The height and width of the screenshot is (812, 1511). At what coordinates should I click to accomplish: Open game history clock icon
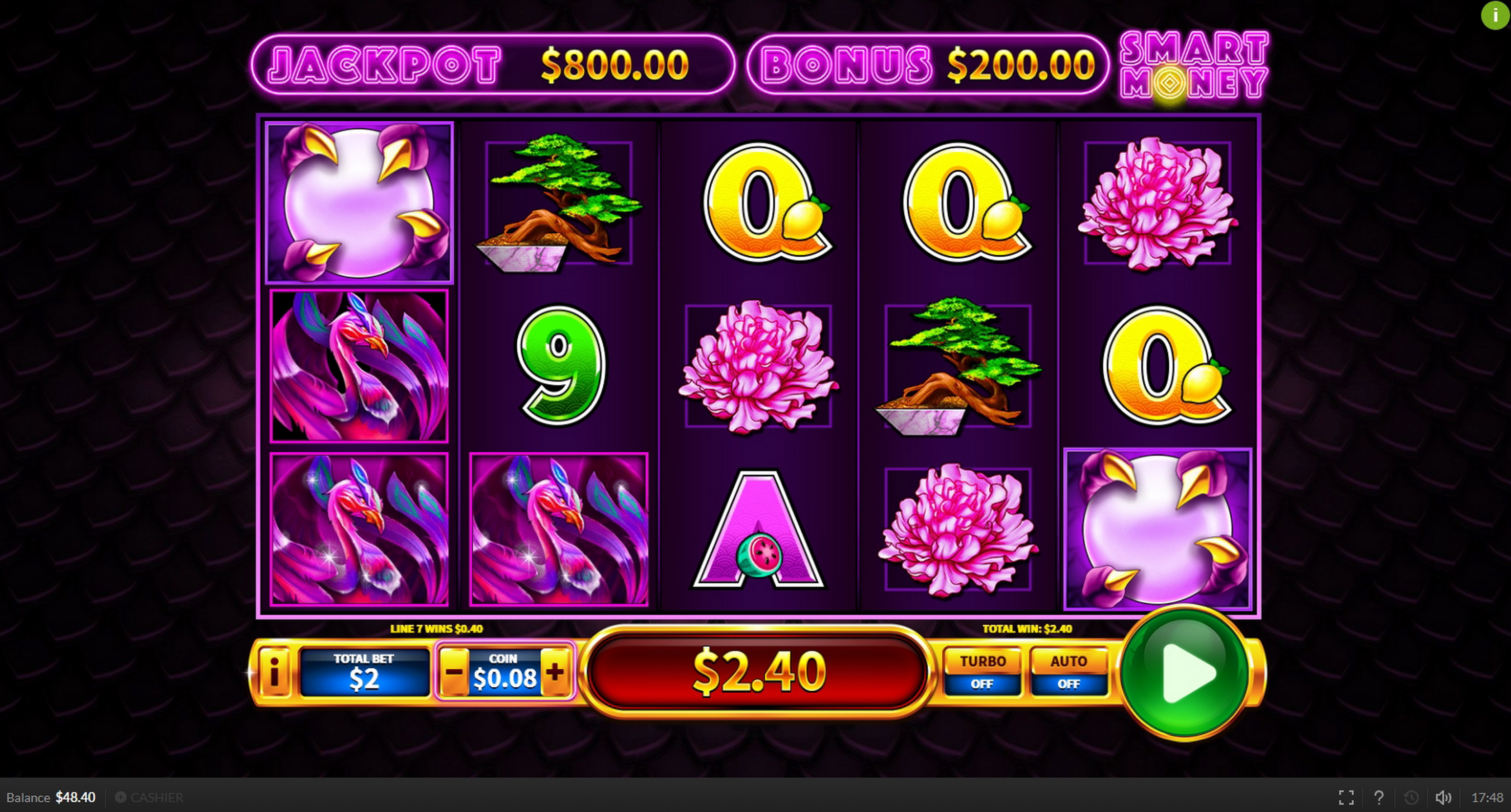(x=1411, y=798)
